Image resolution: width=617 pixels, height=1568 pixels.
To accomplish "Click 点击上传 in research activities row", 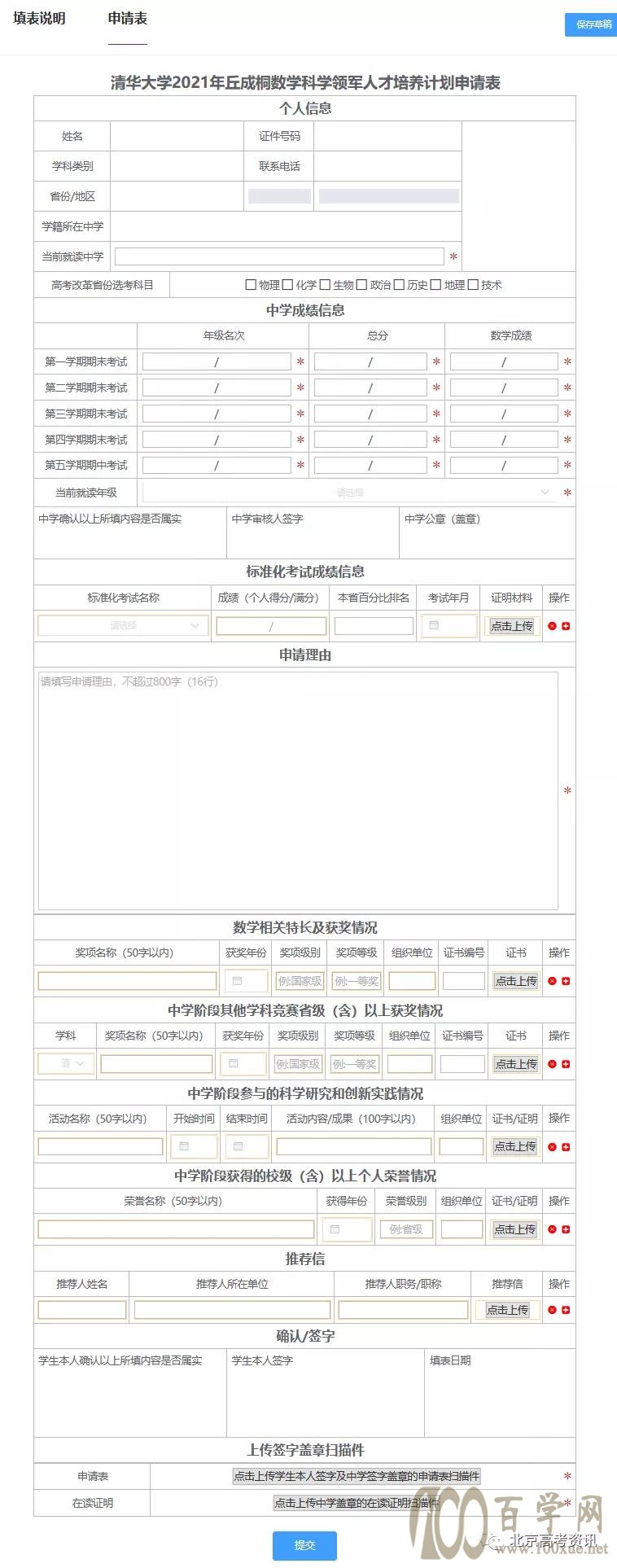I will coord(515,1146).
